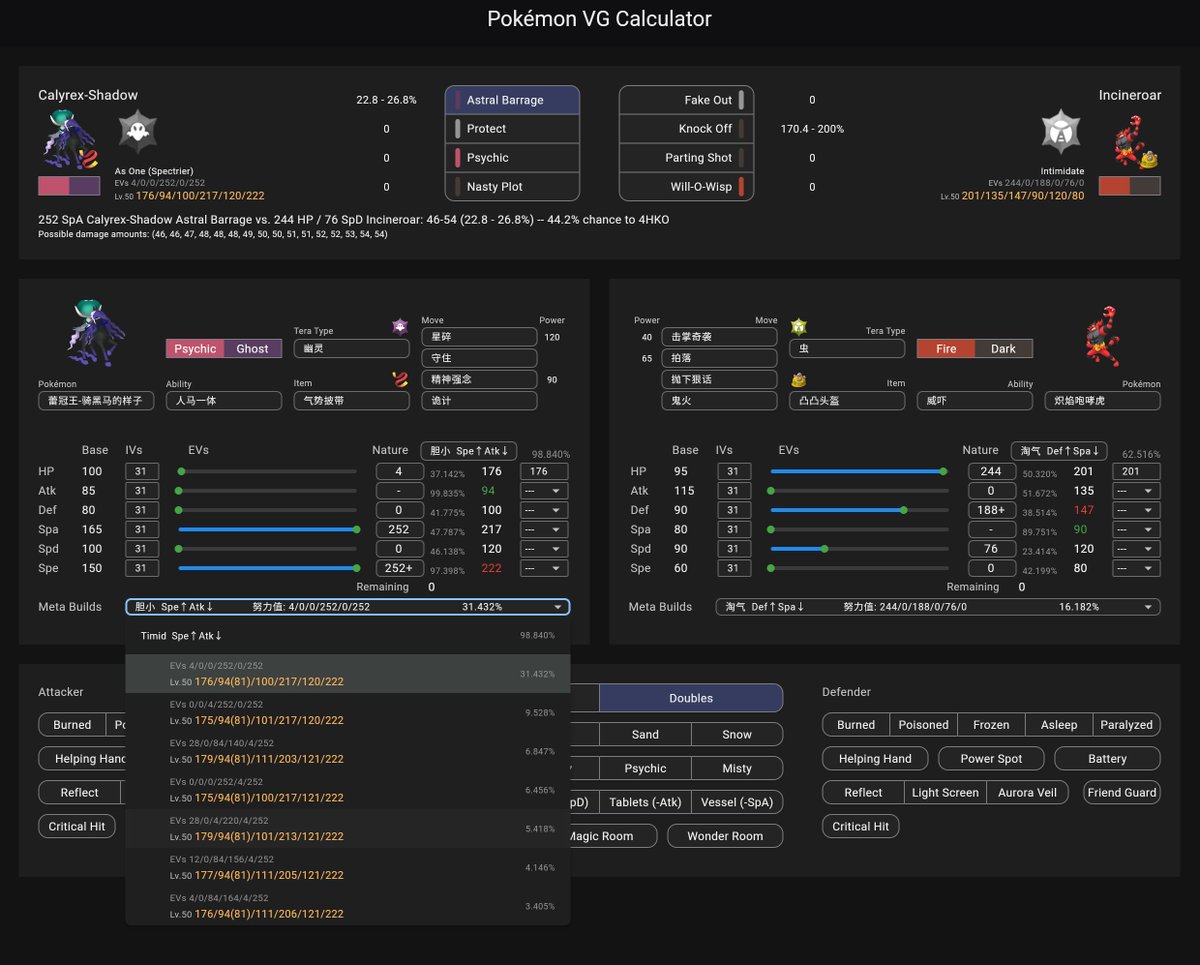This screenshot has height=965, width=1200.
Task: Open defender Def stat stage dropdown
Action: (x=1136, y=510)
